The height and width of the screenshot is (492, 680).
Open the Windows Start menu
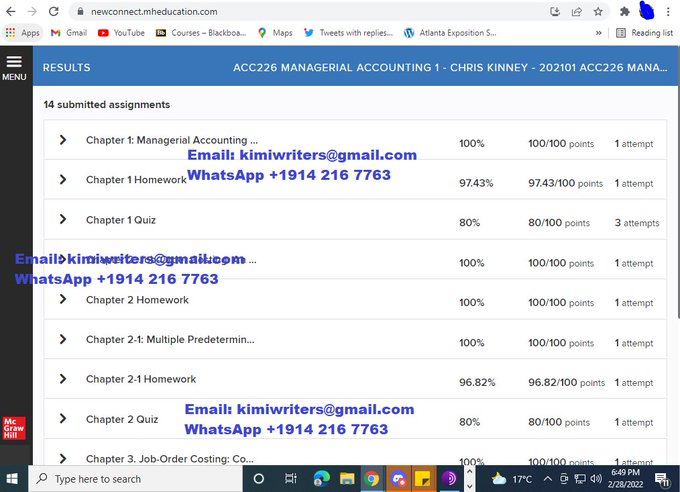[x=12, y=479]
